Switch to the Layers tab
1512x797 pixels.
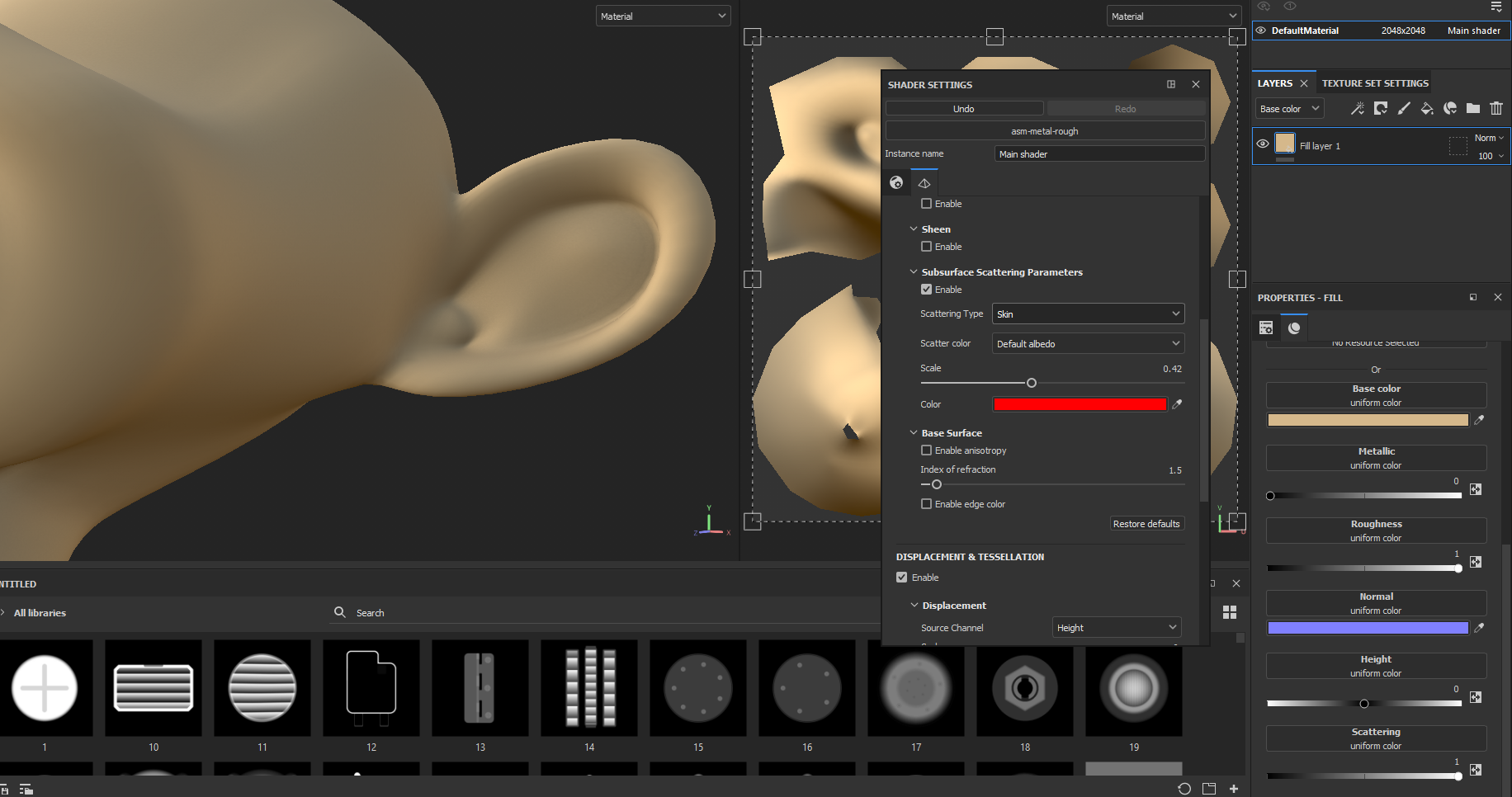point(1275,83)
